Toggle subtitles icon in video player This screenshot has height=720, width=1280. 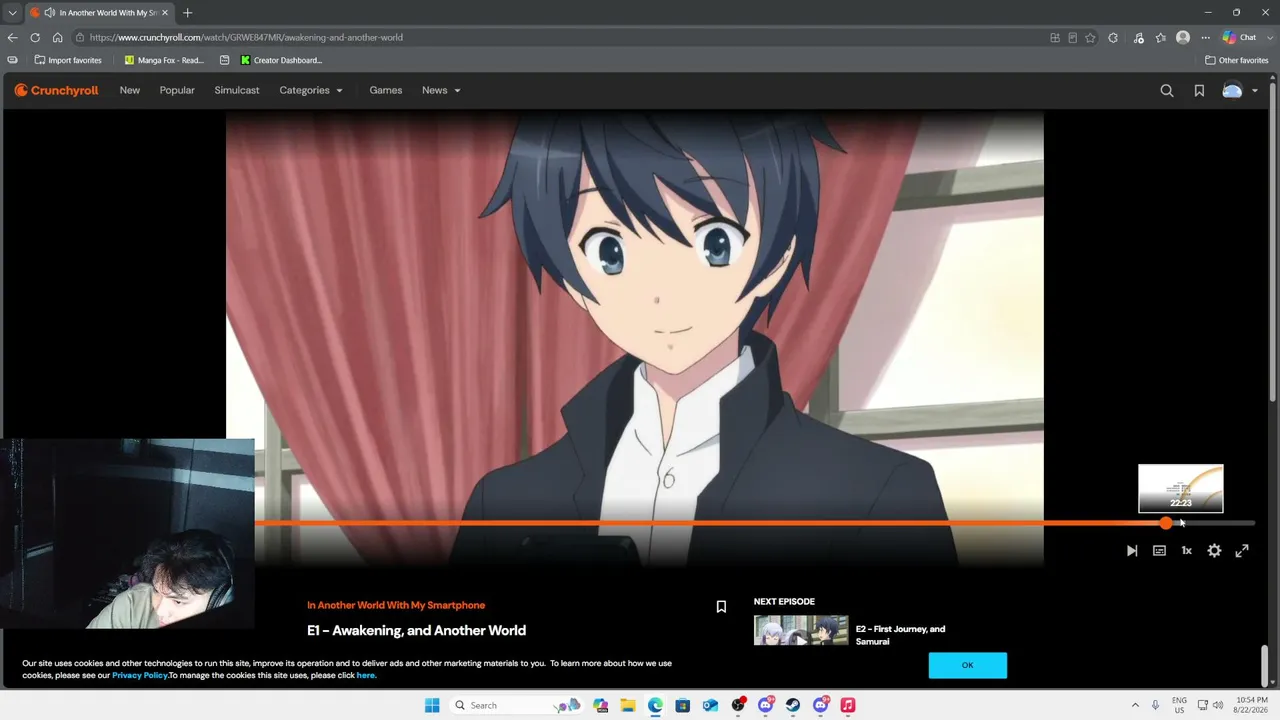1159,551
